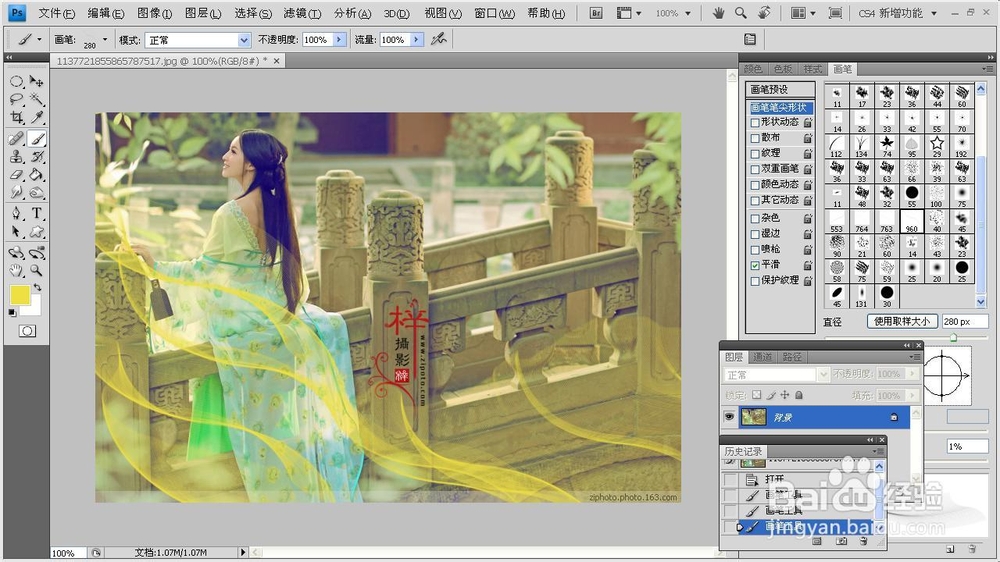Open the brush preset picker dropdown
Image resolution: width=1000 pixels, height=562 pixels.
[105, 40]
